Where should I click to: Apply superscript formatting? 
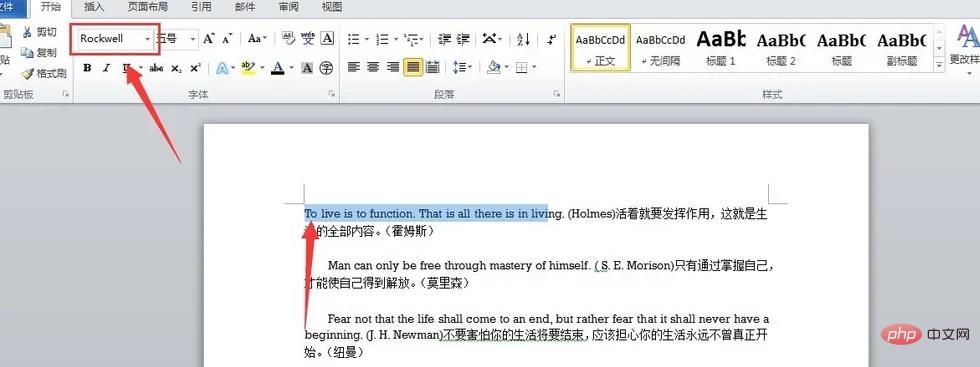coord(195,68)
